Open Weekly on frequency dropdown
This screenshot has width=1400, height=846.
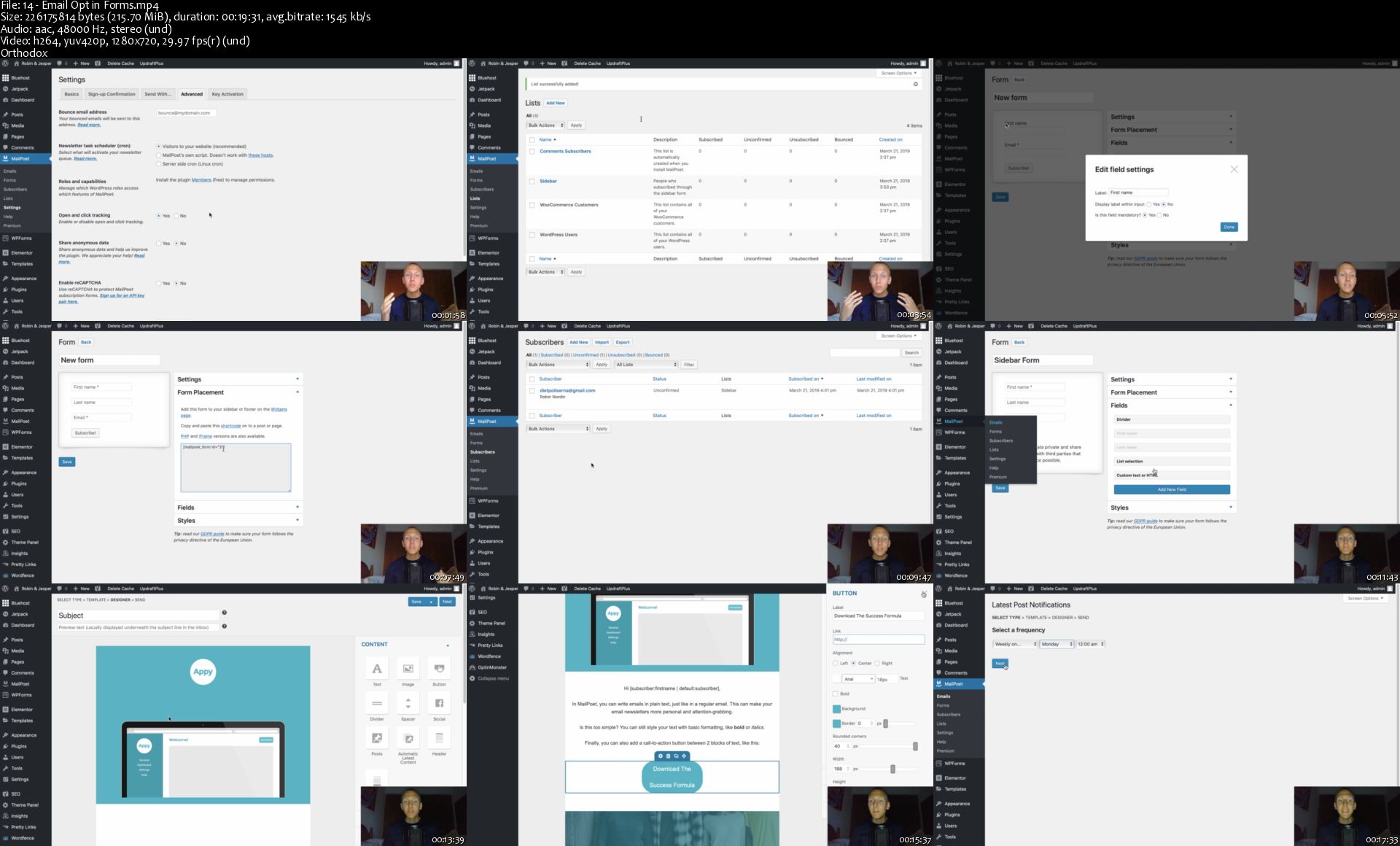click(1014, 644)
